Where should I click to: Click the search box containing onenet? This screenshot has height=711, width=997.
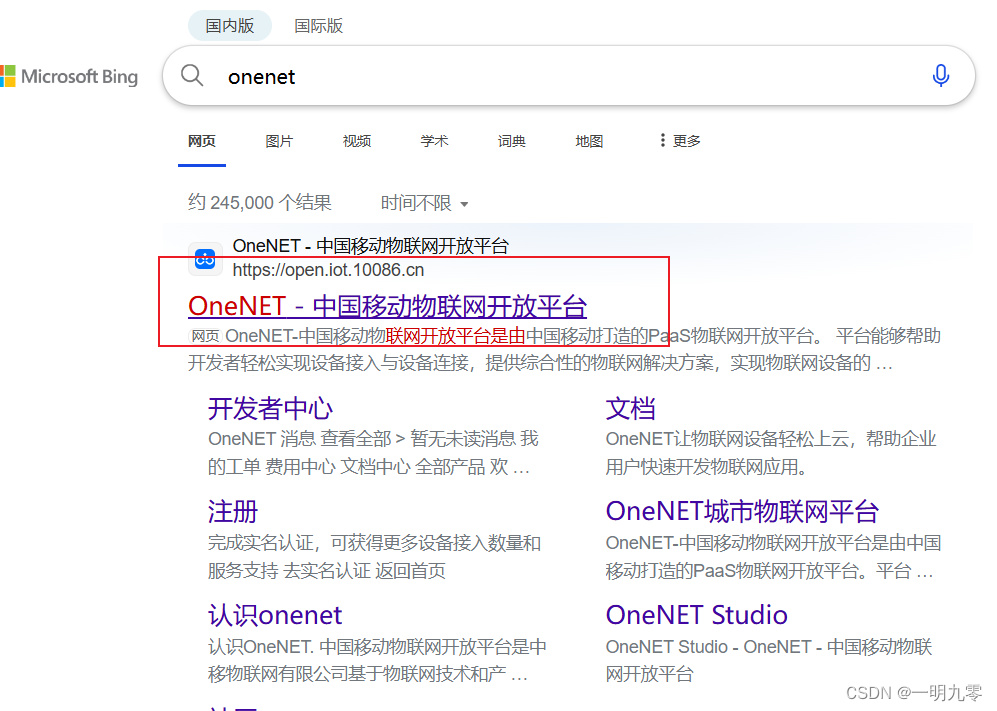pyautogui.click(x=569, y=76)
